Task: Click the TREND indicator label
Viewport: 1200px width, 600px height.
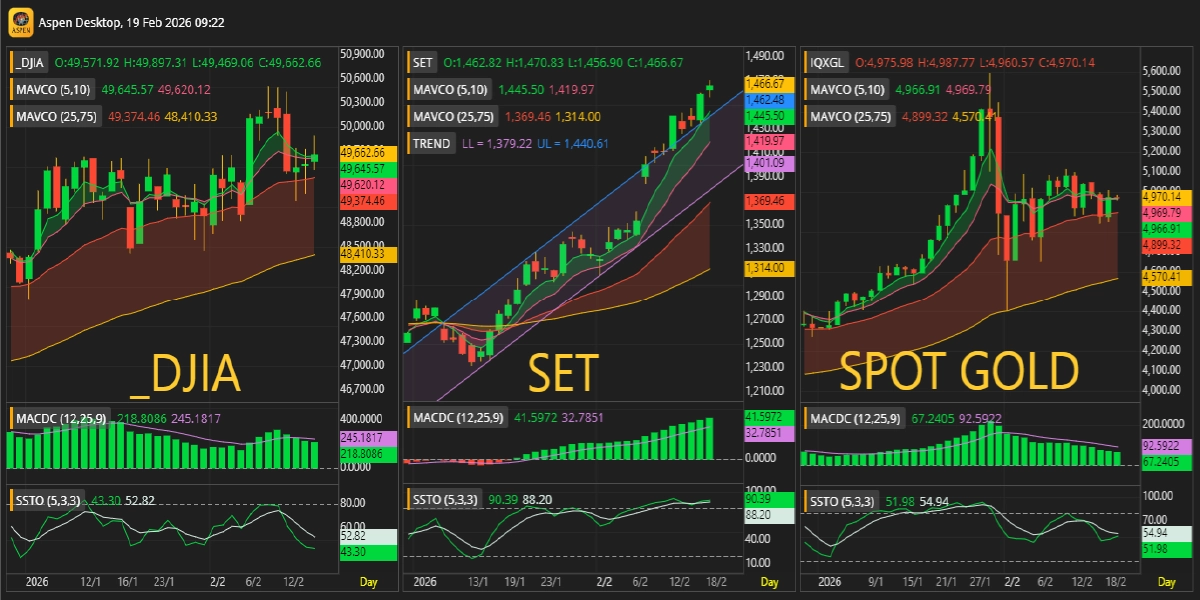Action: point(431,144)
